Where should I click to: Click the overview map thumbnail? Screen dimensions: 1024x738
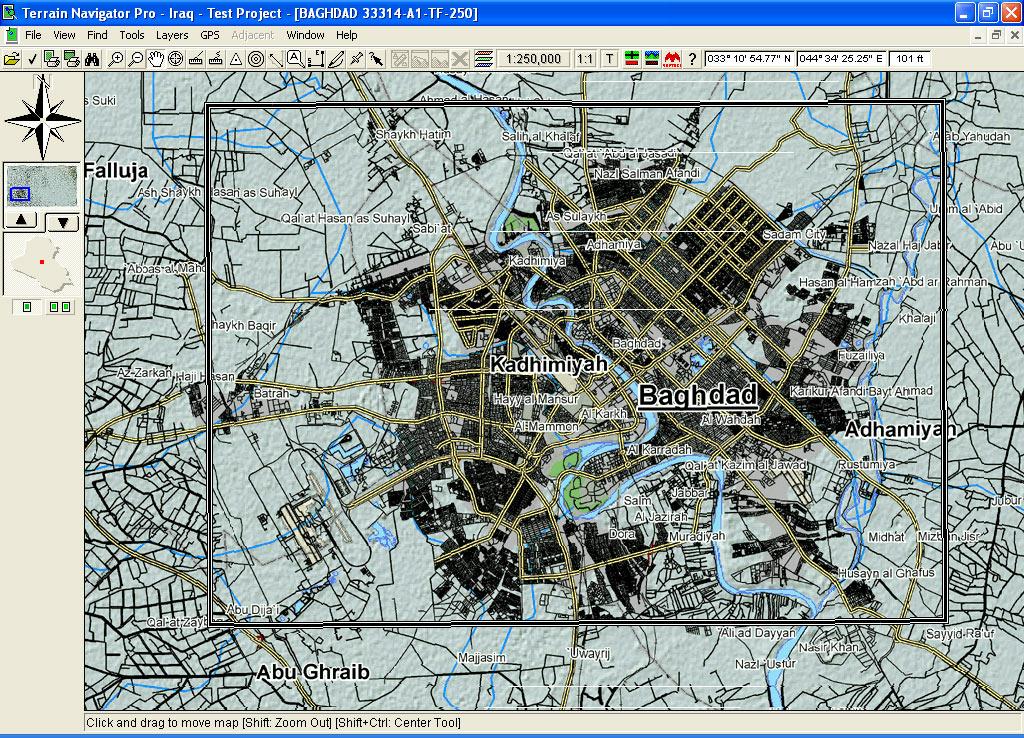coord(41,185)
